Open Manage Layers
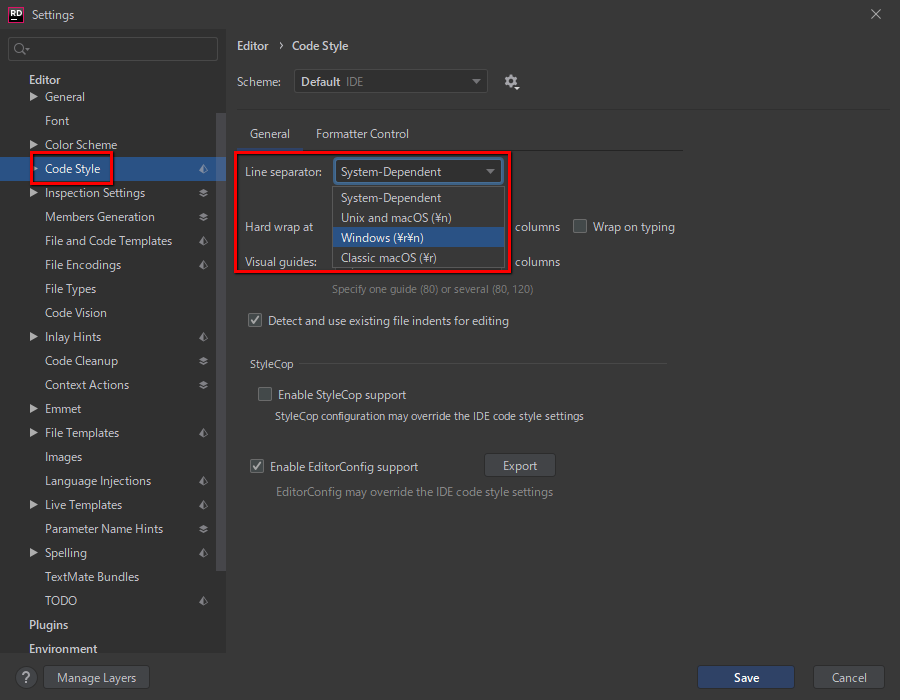 [96, 678]
